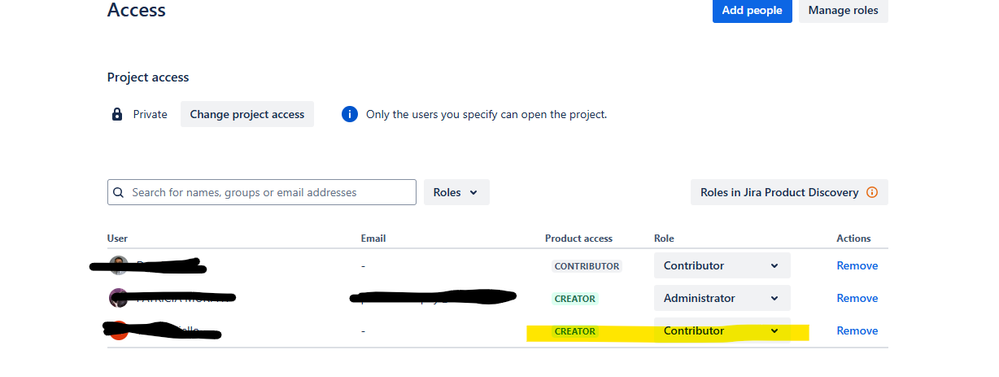Click the Actions column header
This screenshot has height=377, width=999.
point(853,238)
